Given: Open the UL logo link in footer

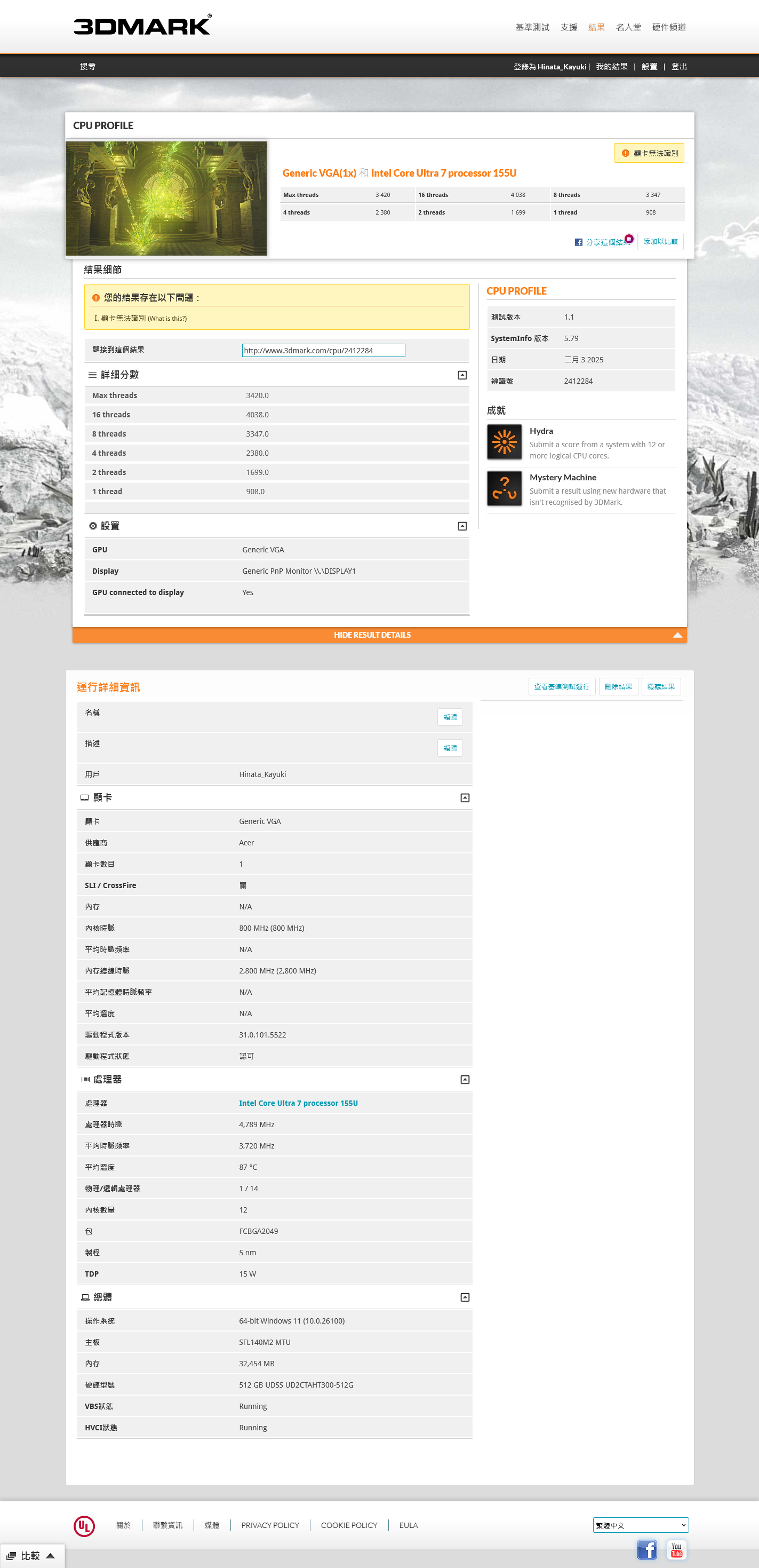Looking at the screenshot, I should click(x=84, y=1525).
